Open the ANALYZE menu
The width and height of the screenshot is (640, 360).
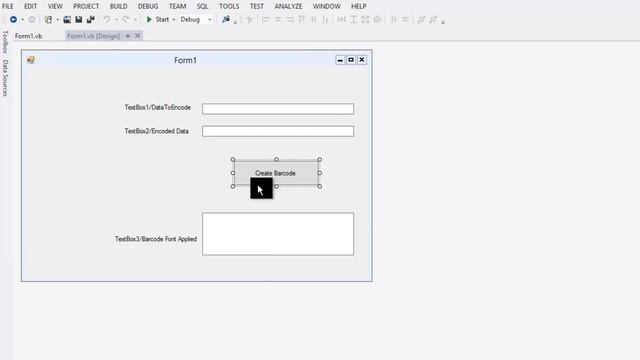289,7
